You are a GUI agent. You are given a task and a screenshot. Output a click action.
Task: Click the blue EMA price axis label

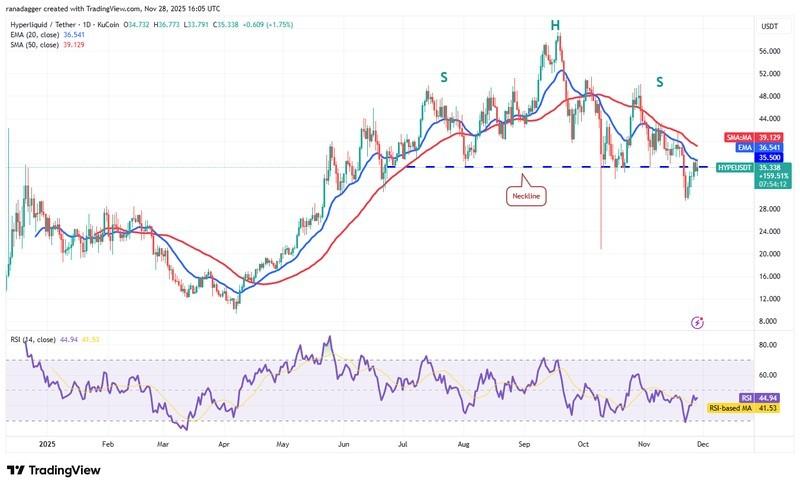pos(740,147)
